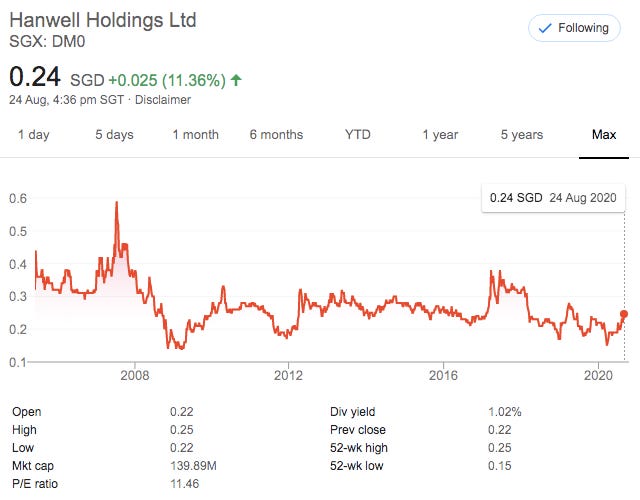The height and width of the screenshot is (500, 640).
Task: Click the 24 Aug, 4:36 pm SGT timestamp
Action: coord(67,100)
